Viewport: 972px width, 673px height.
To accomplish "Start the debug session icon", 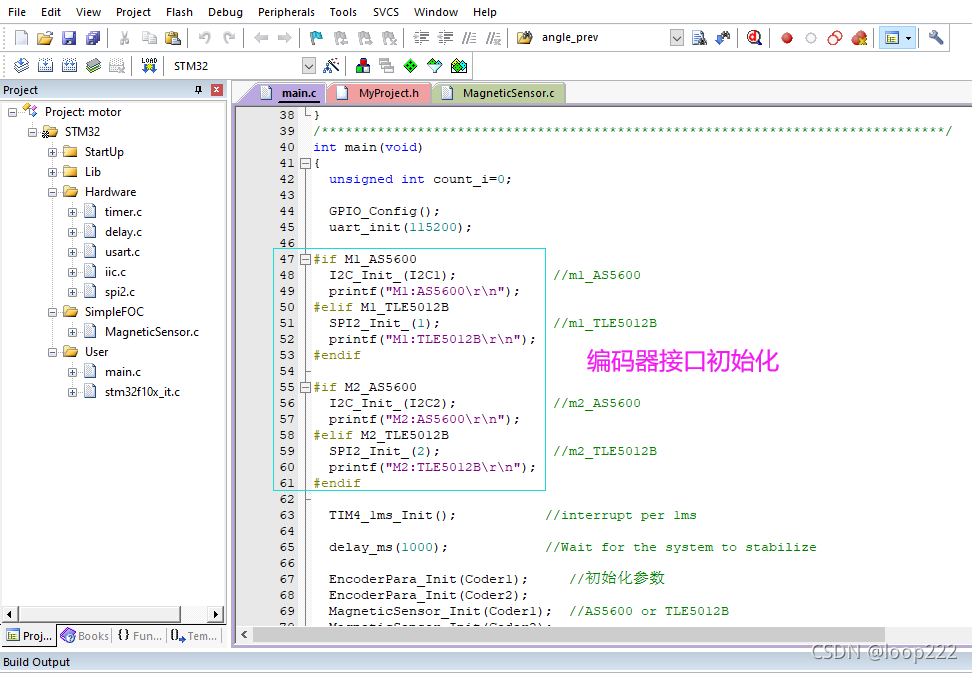I will (x=754, y=38).
